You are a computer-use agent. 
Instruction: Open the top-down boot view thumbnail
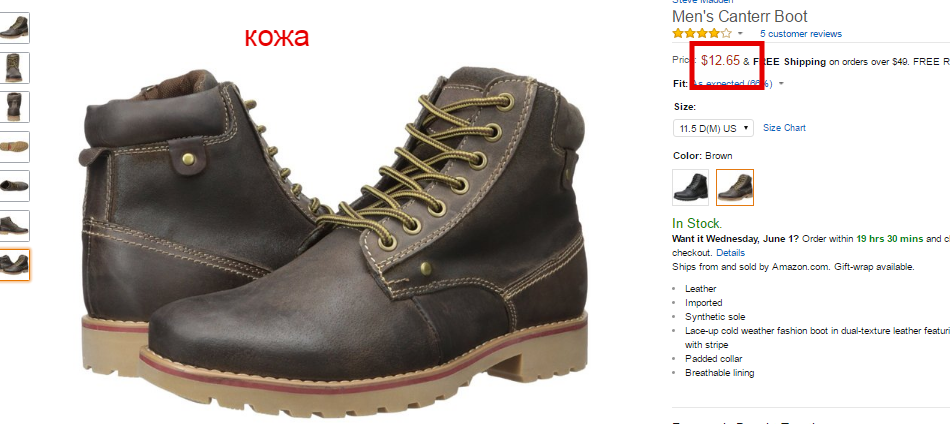pyautogui.click(x=15, y=186)
